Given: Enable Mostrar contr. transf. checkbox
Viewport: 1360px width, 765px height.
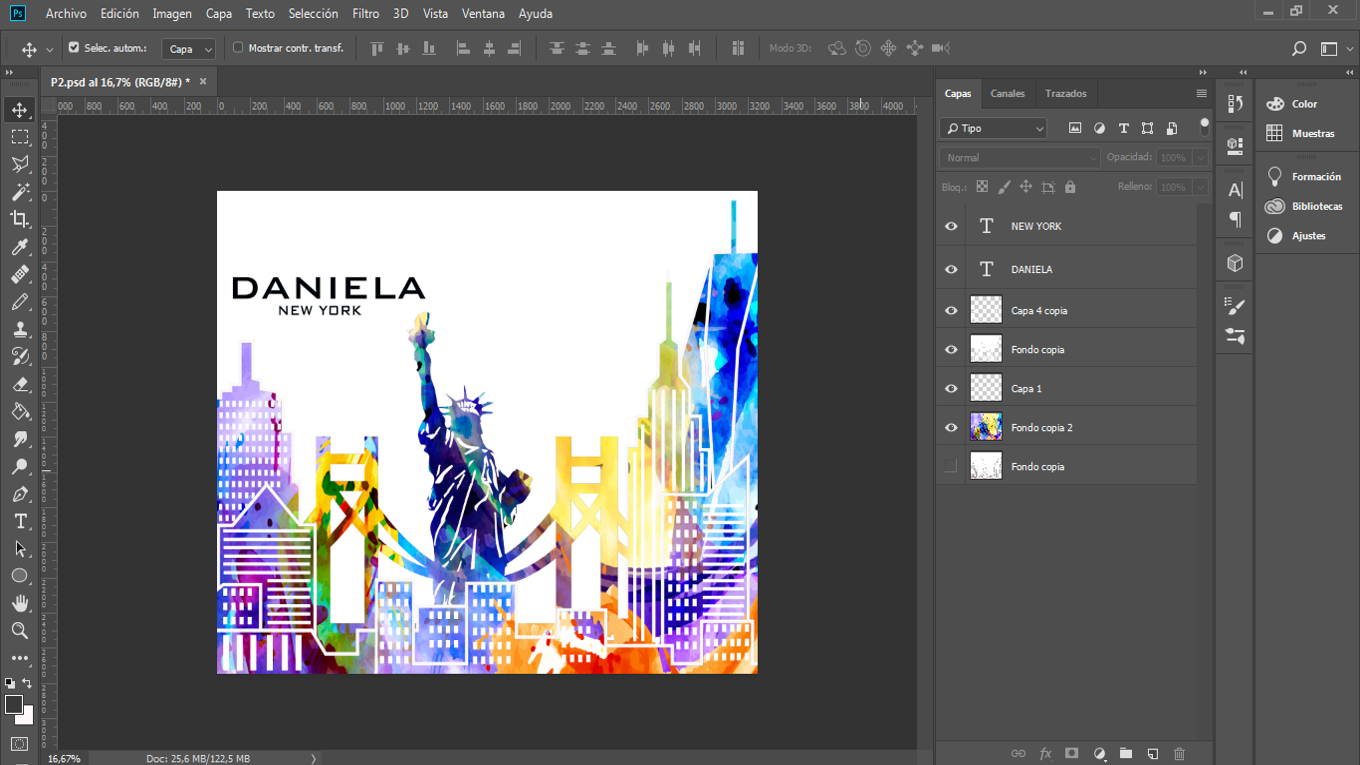Looking at the screenshot, I should [238, 47].
